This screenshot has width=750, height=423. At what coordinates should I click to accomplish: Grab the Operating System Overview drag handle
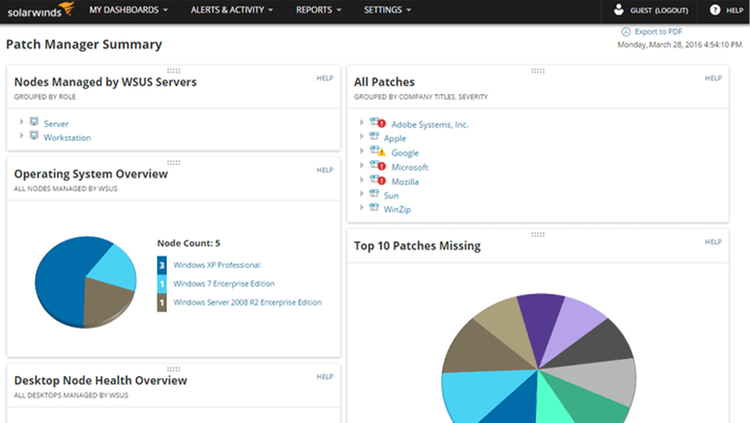174,163
